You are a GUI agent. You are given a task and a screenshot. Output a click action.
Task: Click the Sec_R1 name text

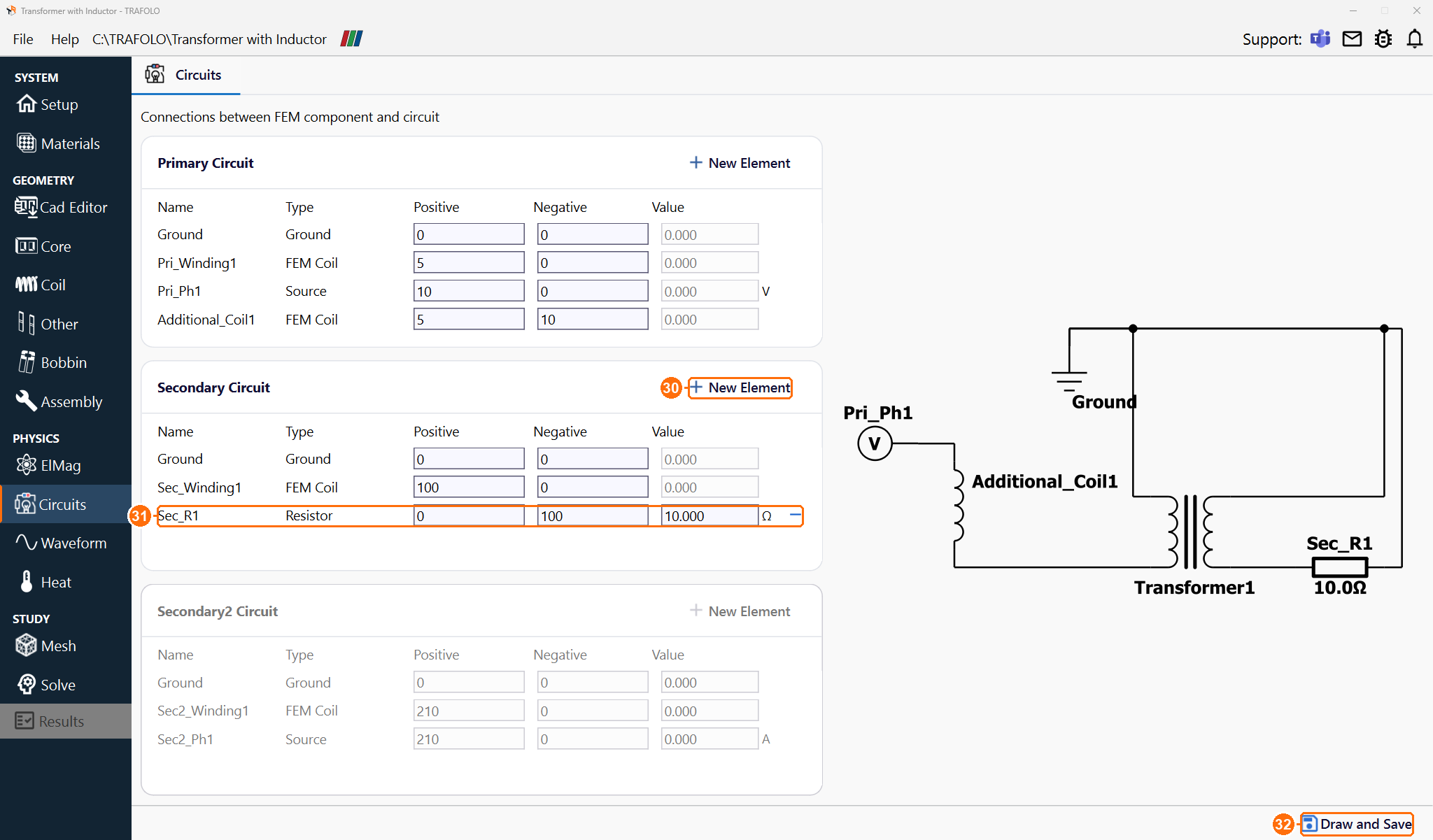[x=178, y=515]
